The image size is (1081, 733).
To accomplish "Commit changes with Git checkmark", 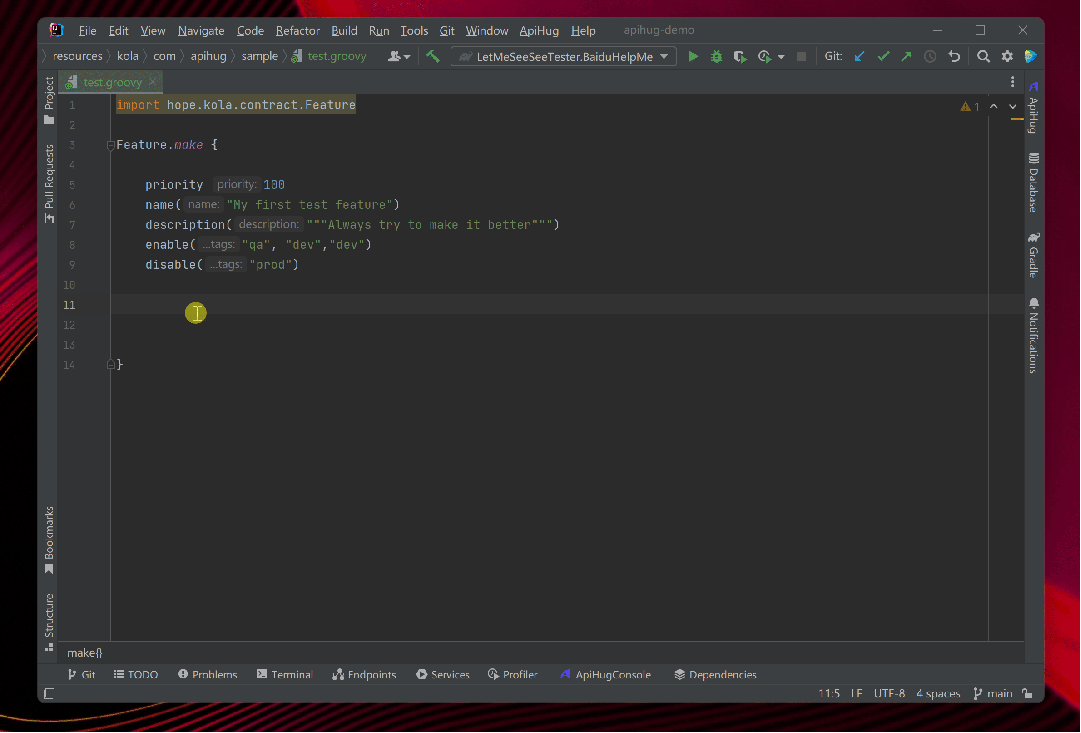I will (x=883, y=57).
